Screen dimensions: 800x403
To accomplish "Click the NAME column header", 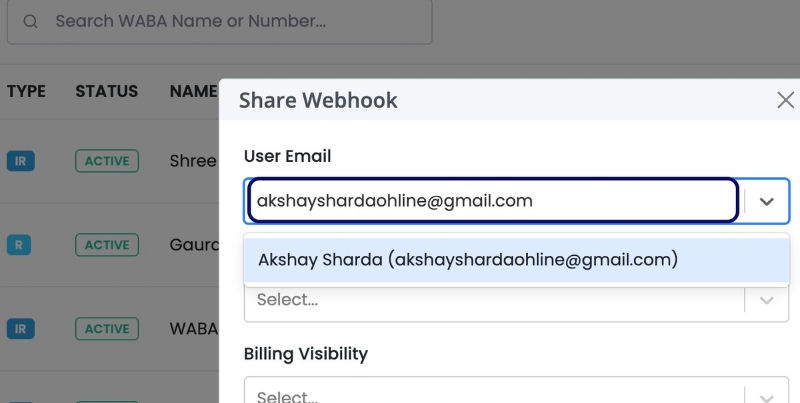I will click(x=193, y=91).
